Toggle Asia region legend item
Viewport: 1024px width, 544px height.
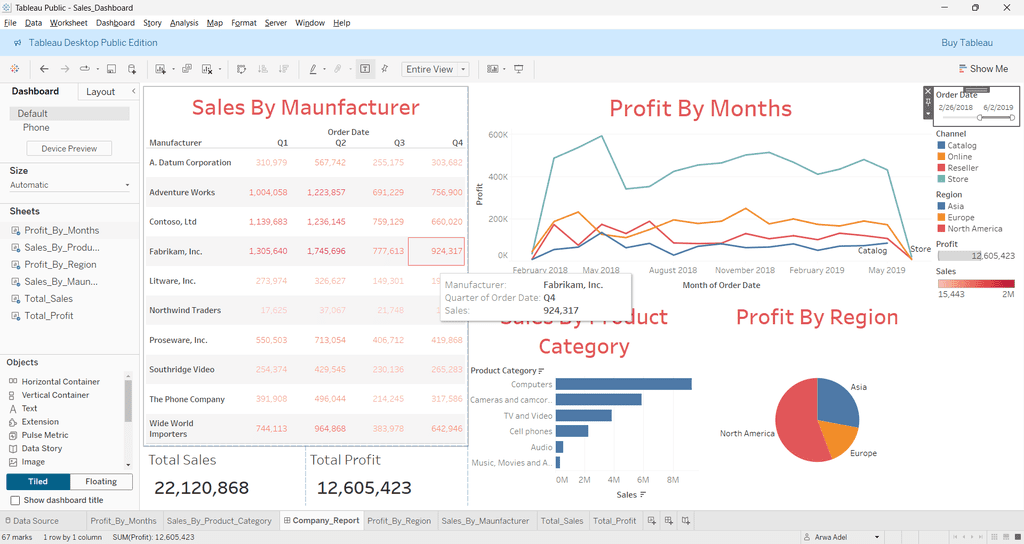point(951,206)
